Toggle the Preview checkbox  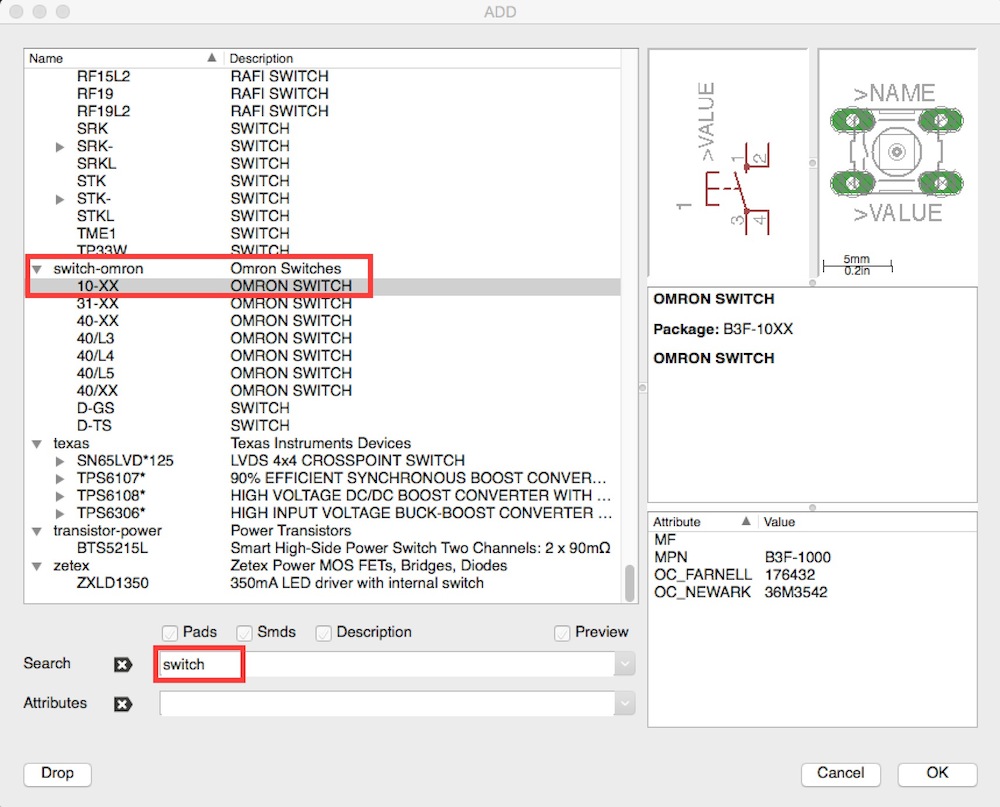coord(562,632)
